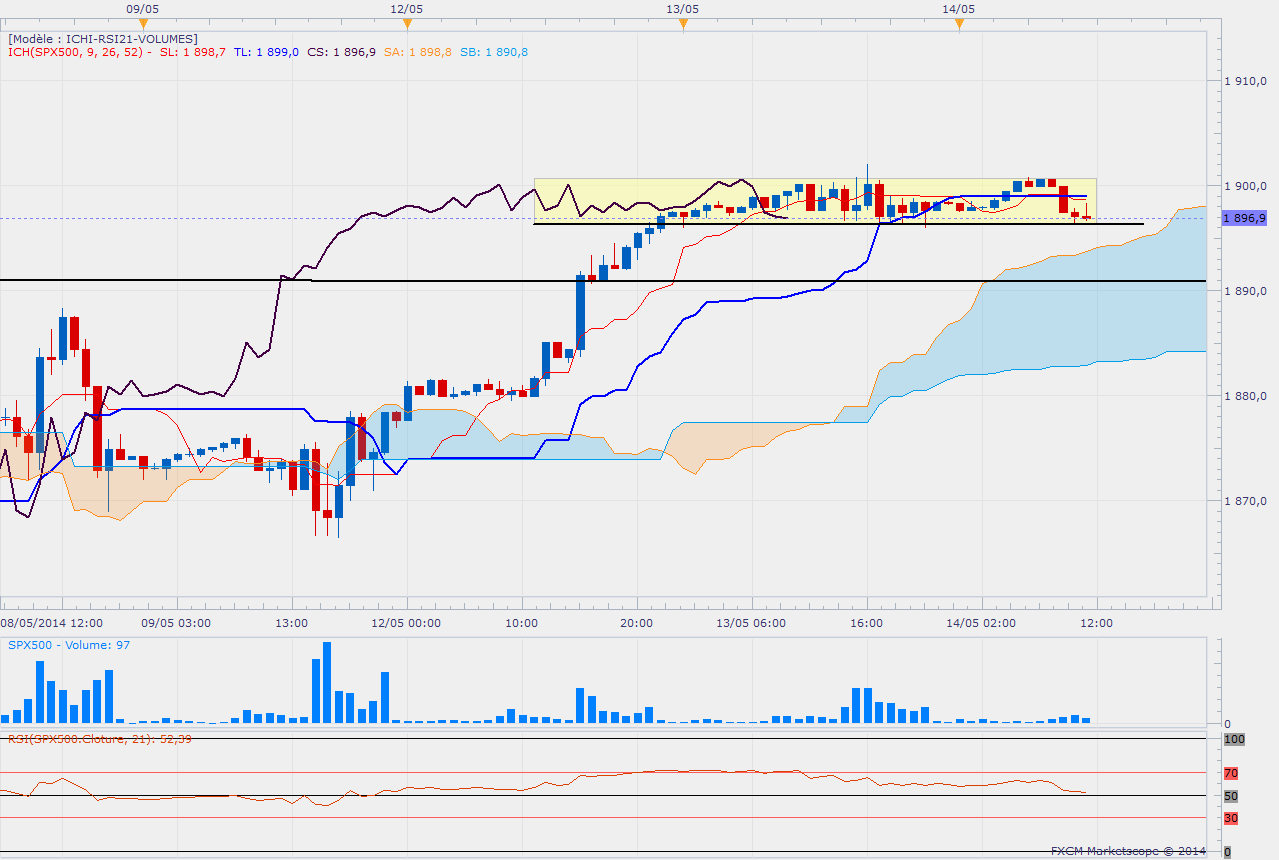Click the current price tag 1 896,9

[x=1245, y=217]
